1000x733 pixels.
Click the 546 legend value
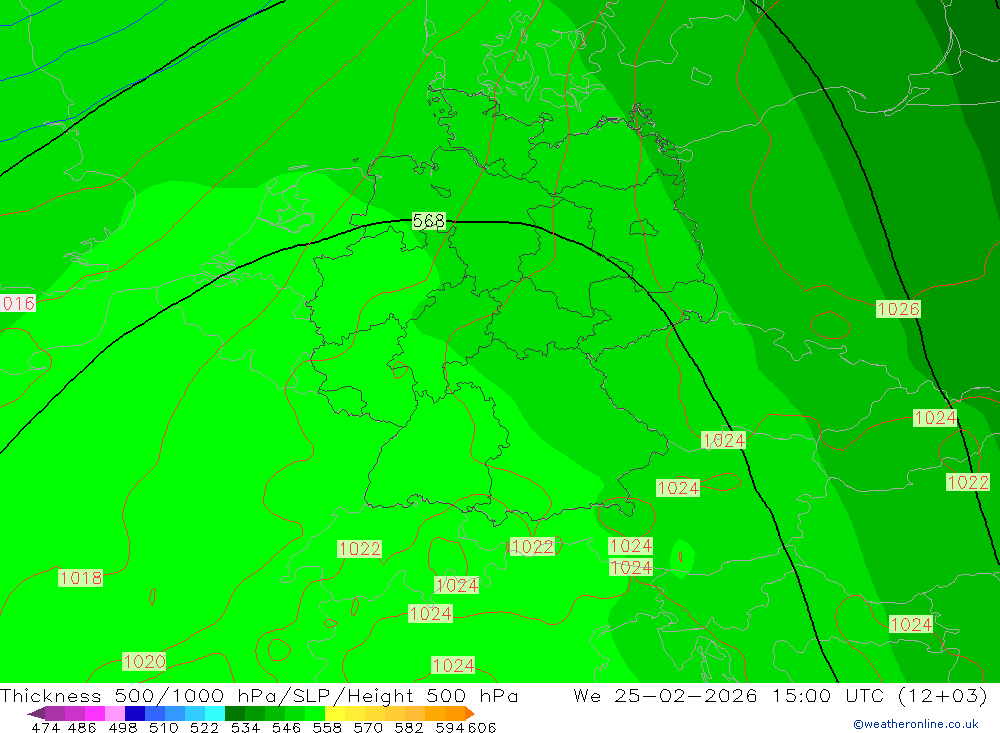click(x=286, y=728)
